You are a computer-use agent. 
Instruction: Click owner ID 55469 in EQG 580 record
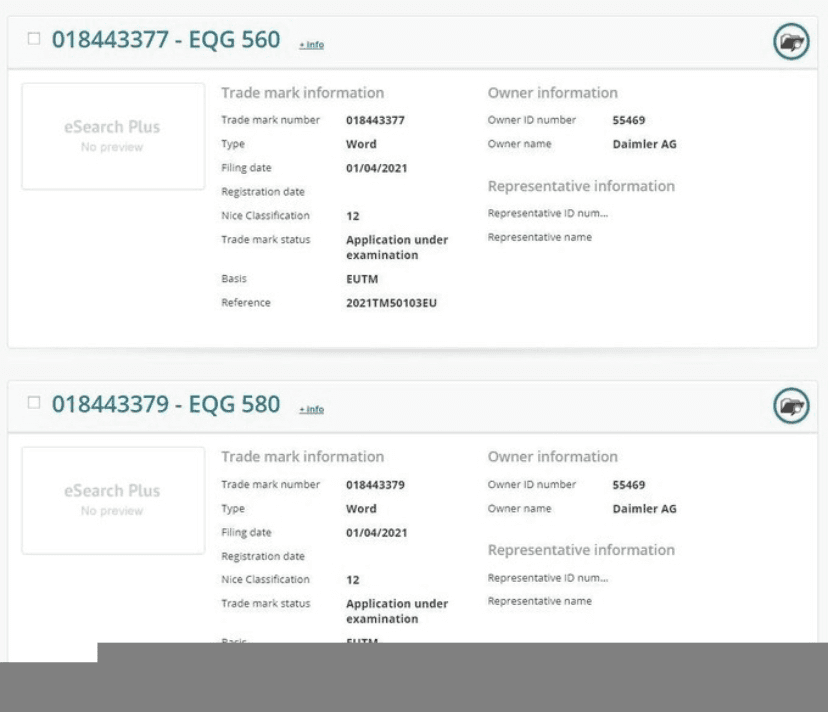click(x=628, y=484)
